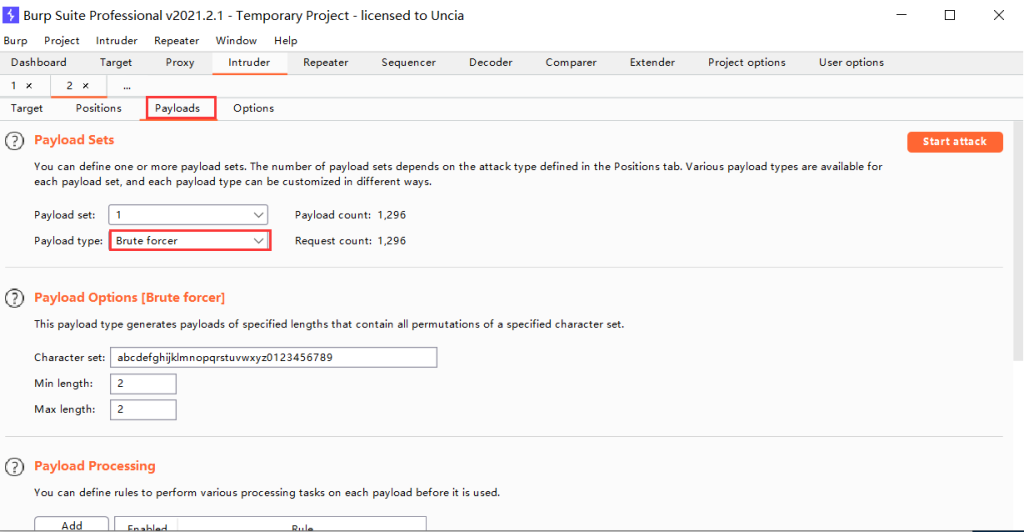Click the Payload Sets help icon
This screenshot has height=532, width=1024.
[15, 141]
